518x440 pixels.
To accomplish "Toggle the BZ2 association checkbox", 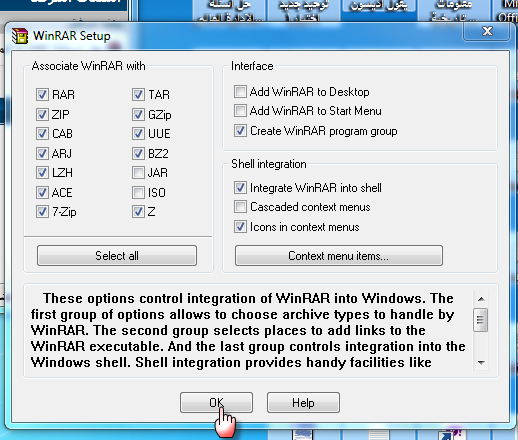I will click(138, 154).
